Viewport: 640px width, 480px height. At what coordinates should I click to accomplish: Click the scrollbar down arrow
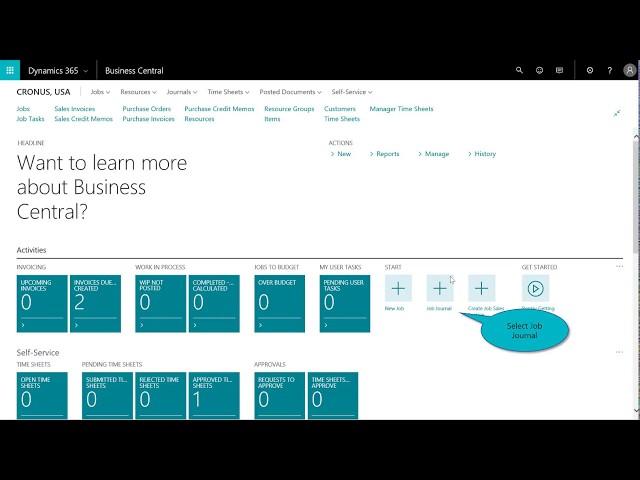click(636, 410)
